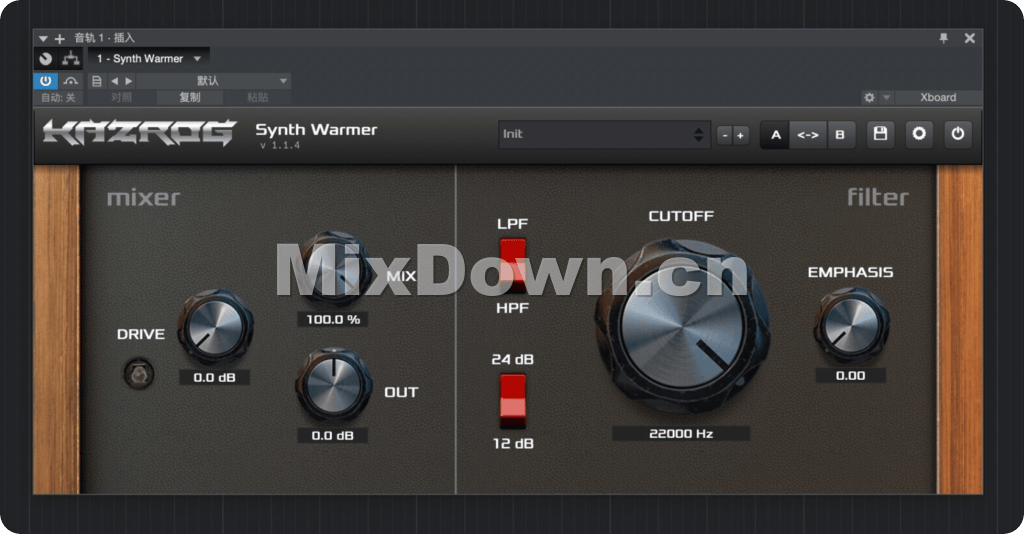Image resolution: width=1024 pixels, height=534 pixels.
Task: Open the DAW header gear settings icon
Action: 869,97
